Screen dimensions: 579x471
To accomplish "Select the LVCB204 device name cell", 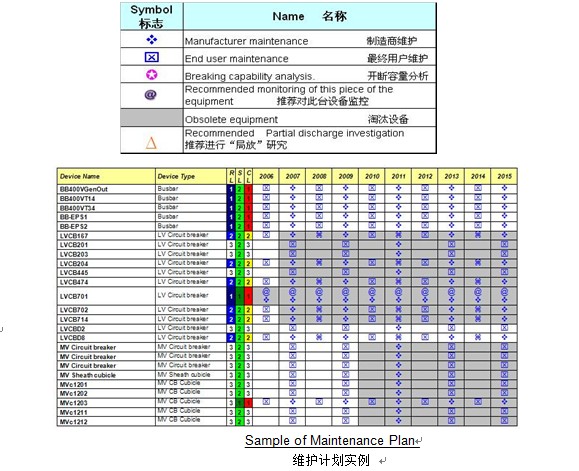I will point(106,264).
